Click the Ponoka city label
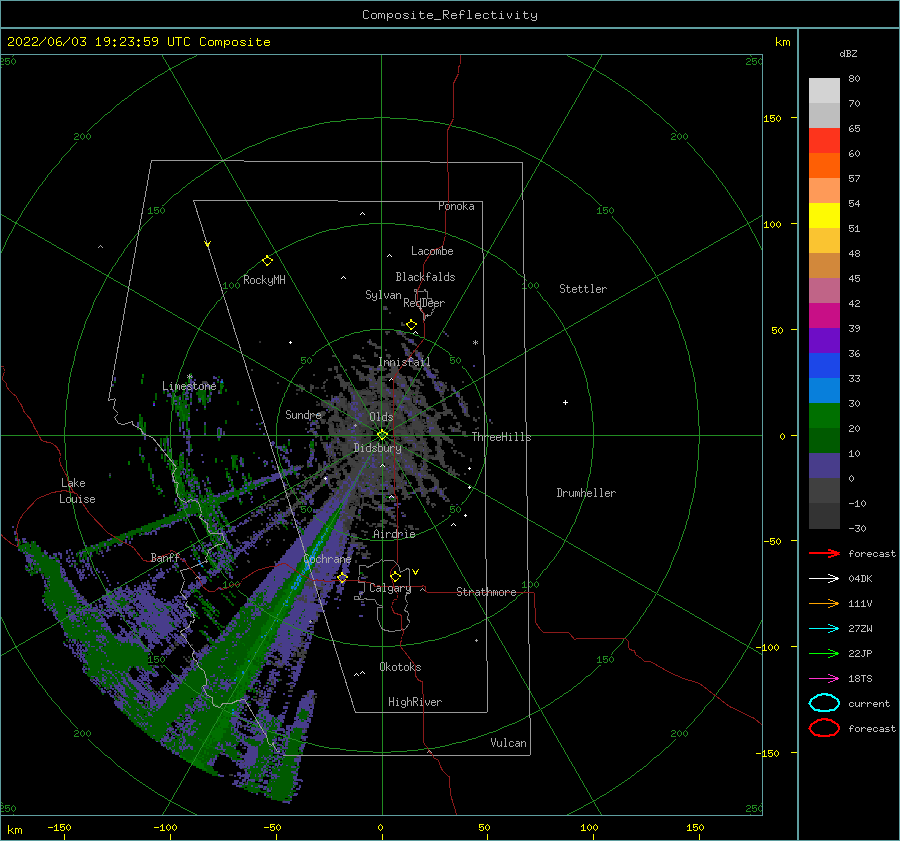 point(456,207)
